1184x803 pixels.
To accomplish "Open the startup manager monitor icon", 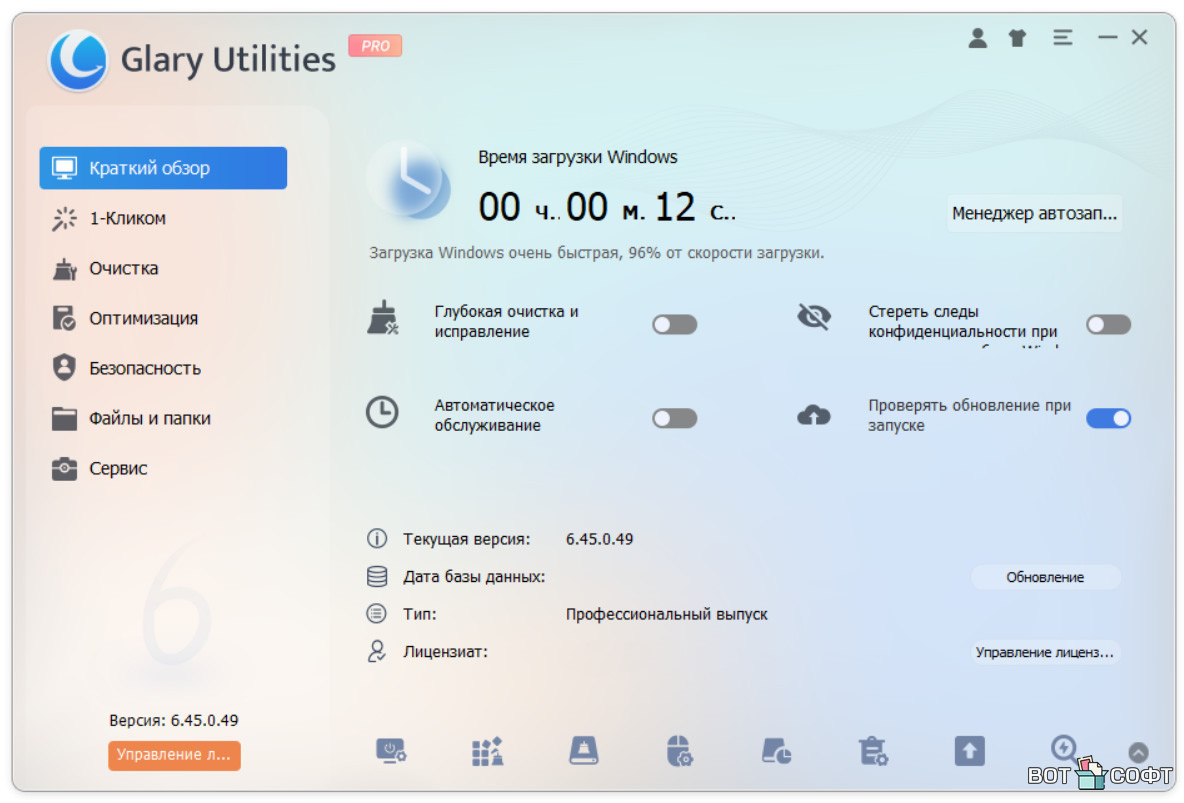I will pos(391,752).
